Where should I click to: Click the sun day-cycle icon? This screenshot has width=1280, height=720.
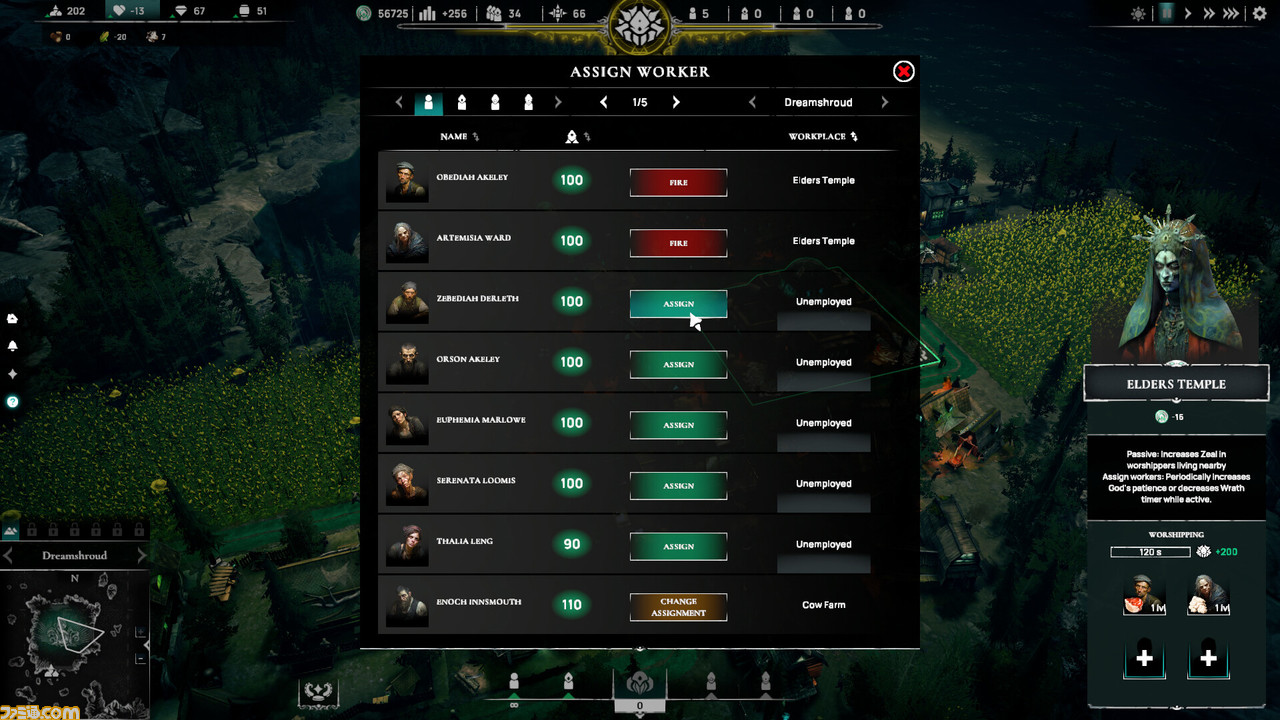point(1138,14)
